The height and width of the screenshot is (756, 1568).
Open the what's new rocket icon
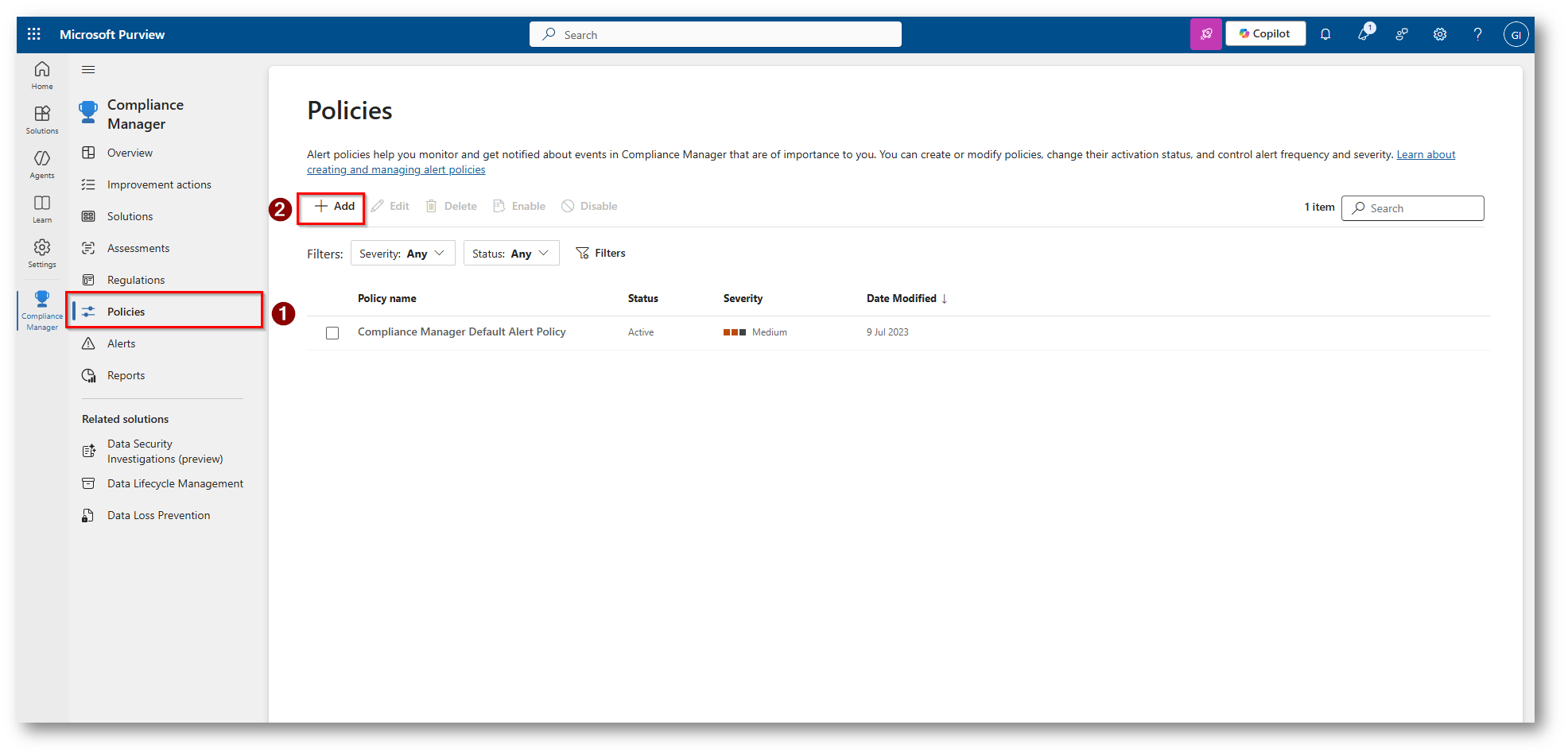[x=1364, y=33]
